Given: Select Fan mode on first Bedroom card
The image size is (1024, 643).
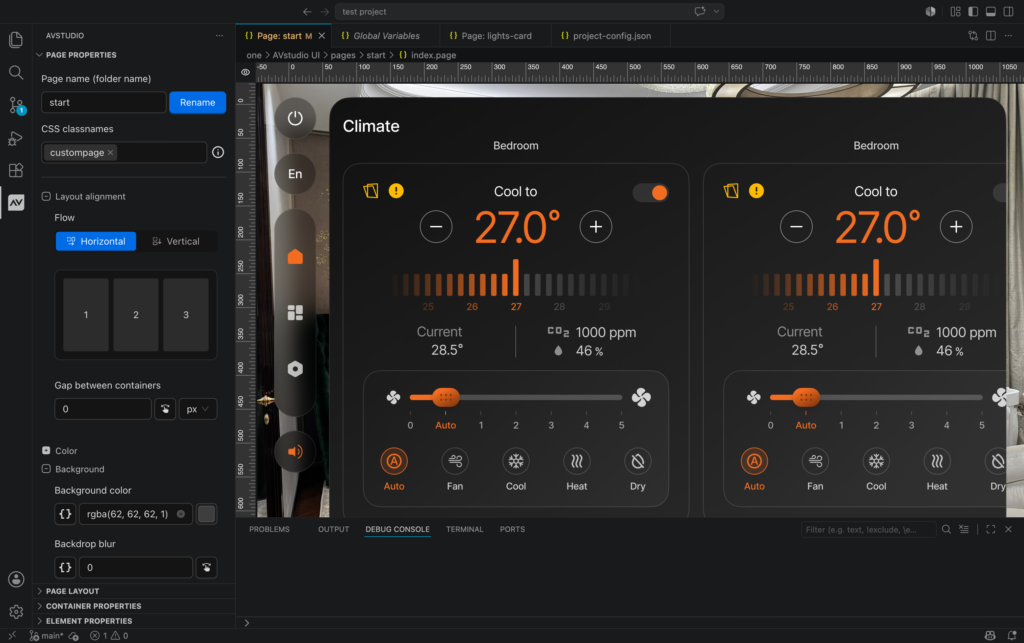Looking at the screenshot, I should click(x=455, y=469).
